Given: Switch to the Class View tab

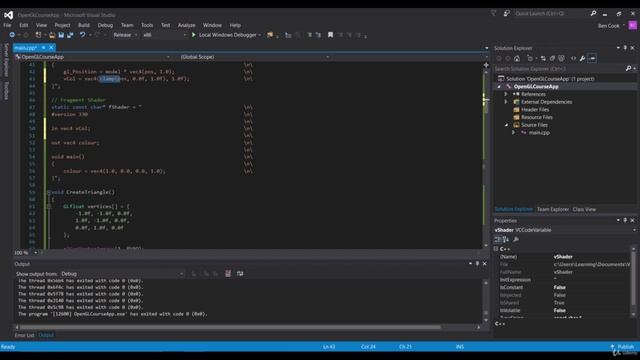Looking at the screenshot, I should (x=584, y=209).
